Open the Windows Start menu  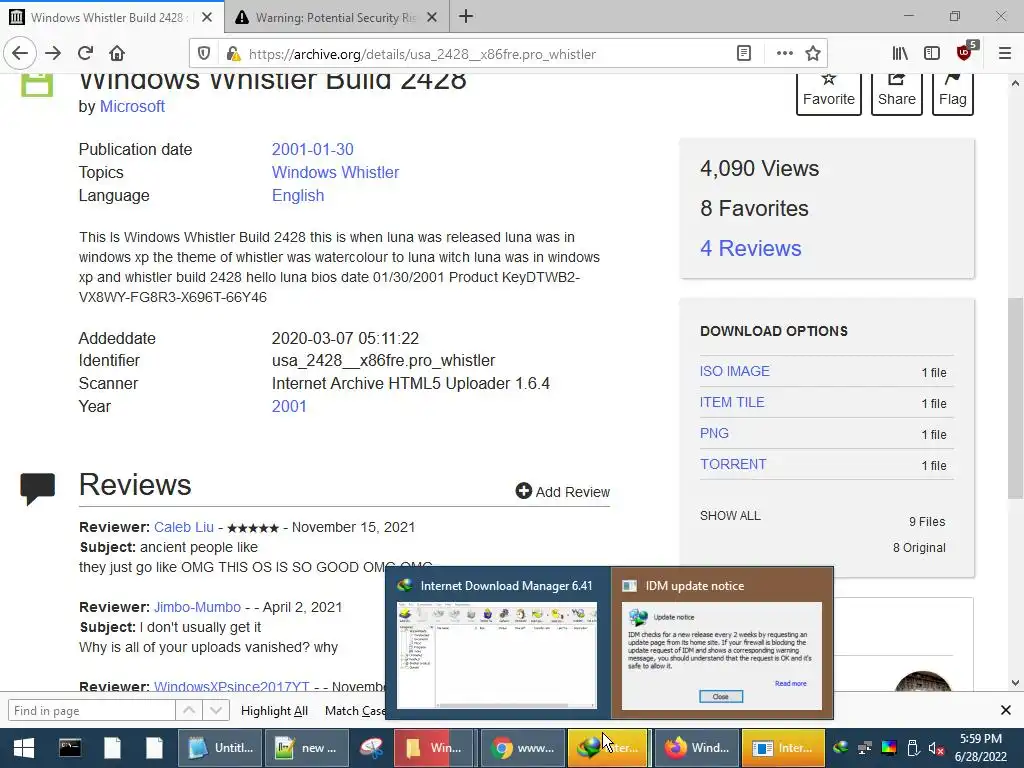[24, 748]
